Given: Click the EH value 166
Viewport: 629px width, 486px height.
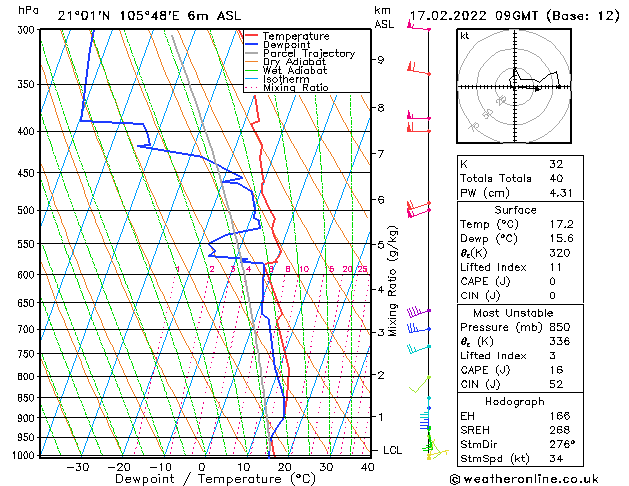Looking at the screenshot, I should 560,416.
